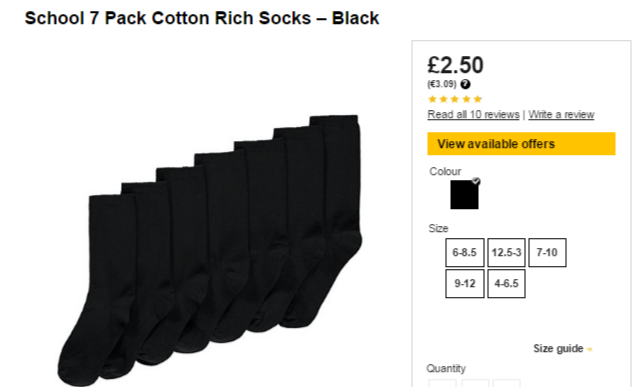The width and height of the screenshot is (633, 387).
Task: Choose size 12.5-3
Action: point(506,253)
